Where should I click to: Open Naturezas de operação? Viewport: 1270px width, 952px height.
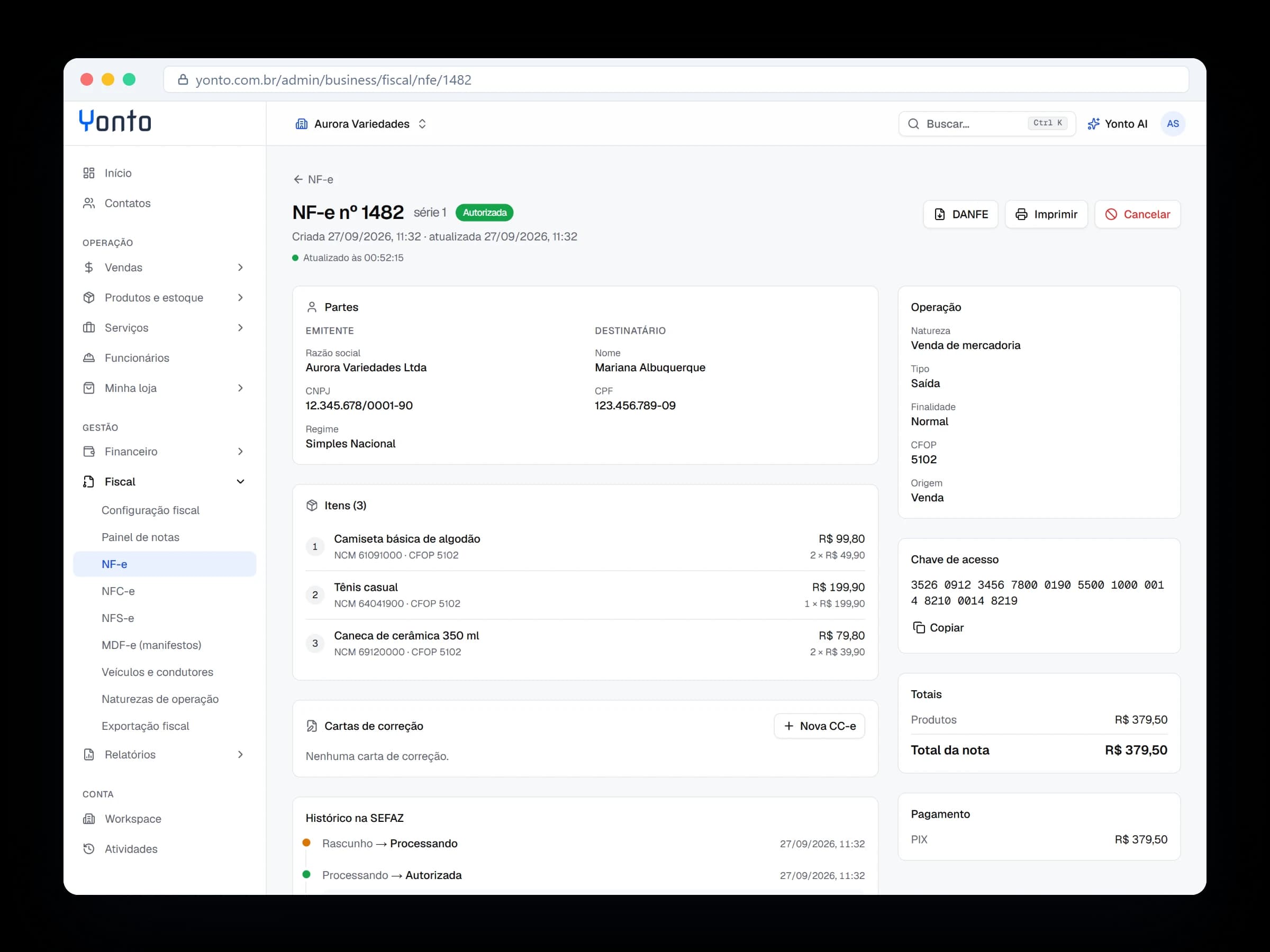tap(160, 699)
